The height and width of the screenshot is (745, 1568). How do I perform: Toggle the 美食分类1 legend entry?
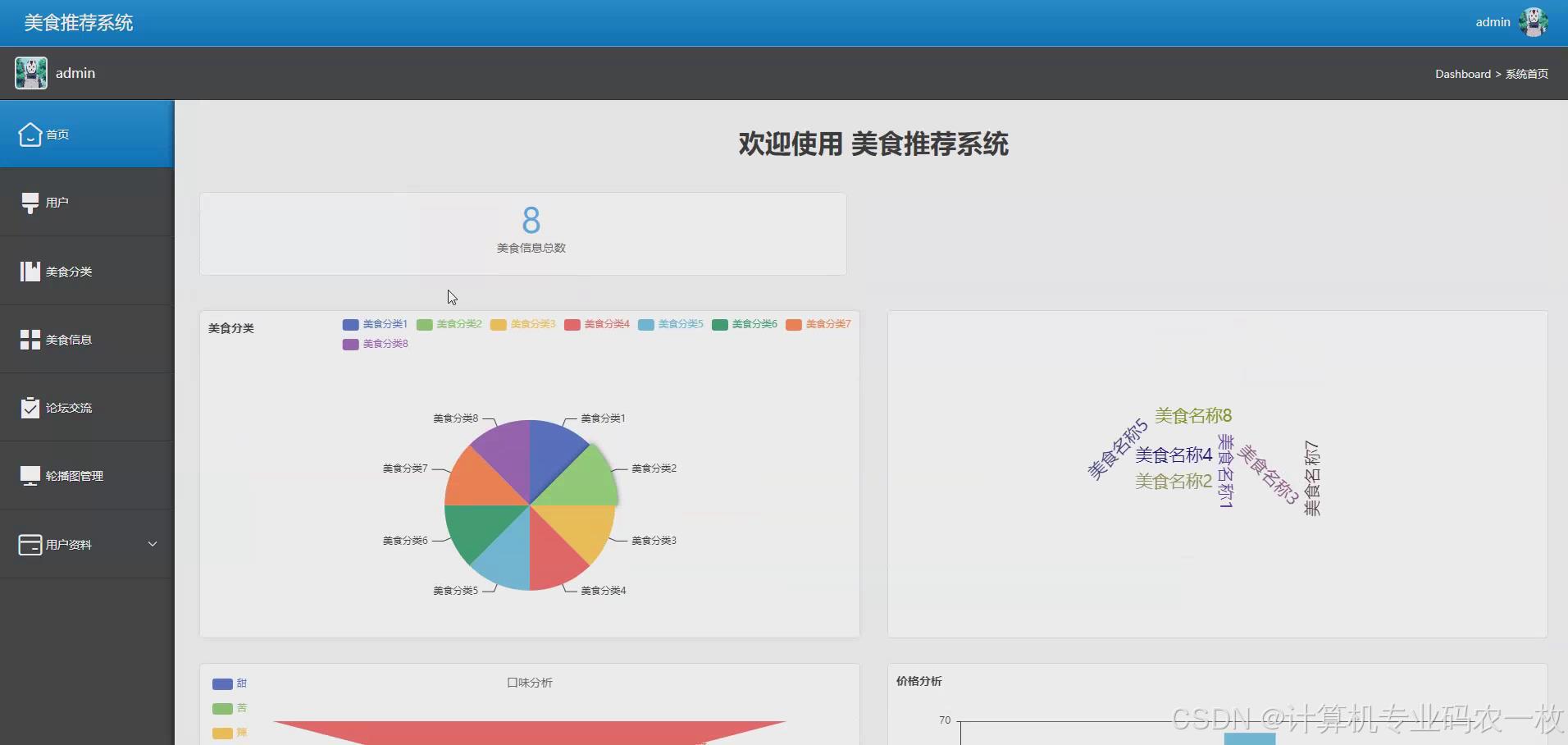(x=374, y=324)
